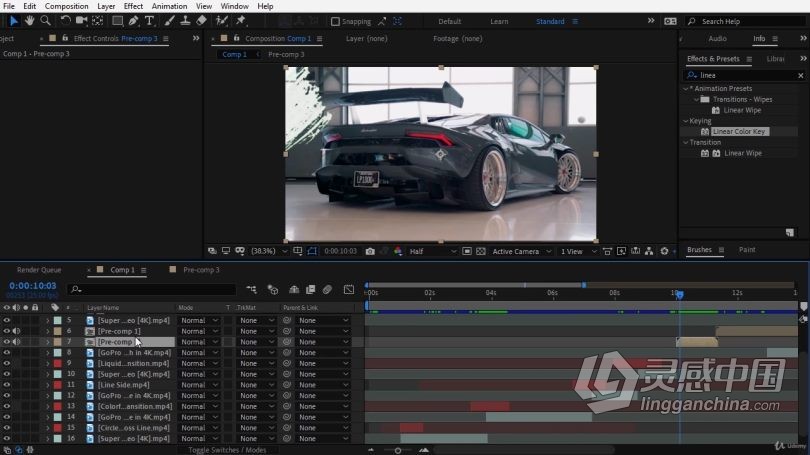Click Toggle Switches / Modes button

(227, 450)
